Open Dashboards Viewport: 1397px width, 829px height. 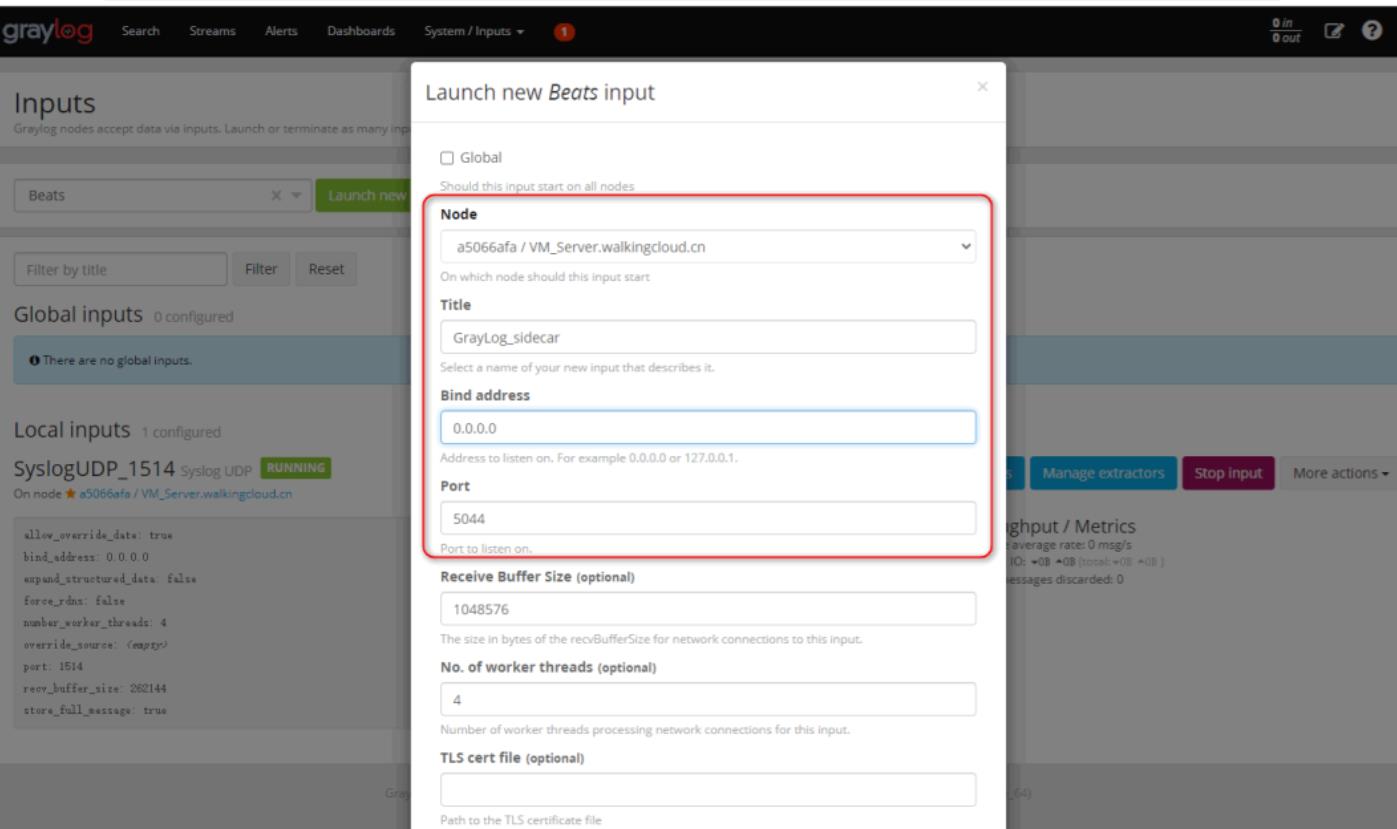coord(360,32)
